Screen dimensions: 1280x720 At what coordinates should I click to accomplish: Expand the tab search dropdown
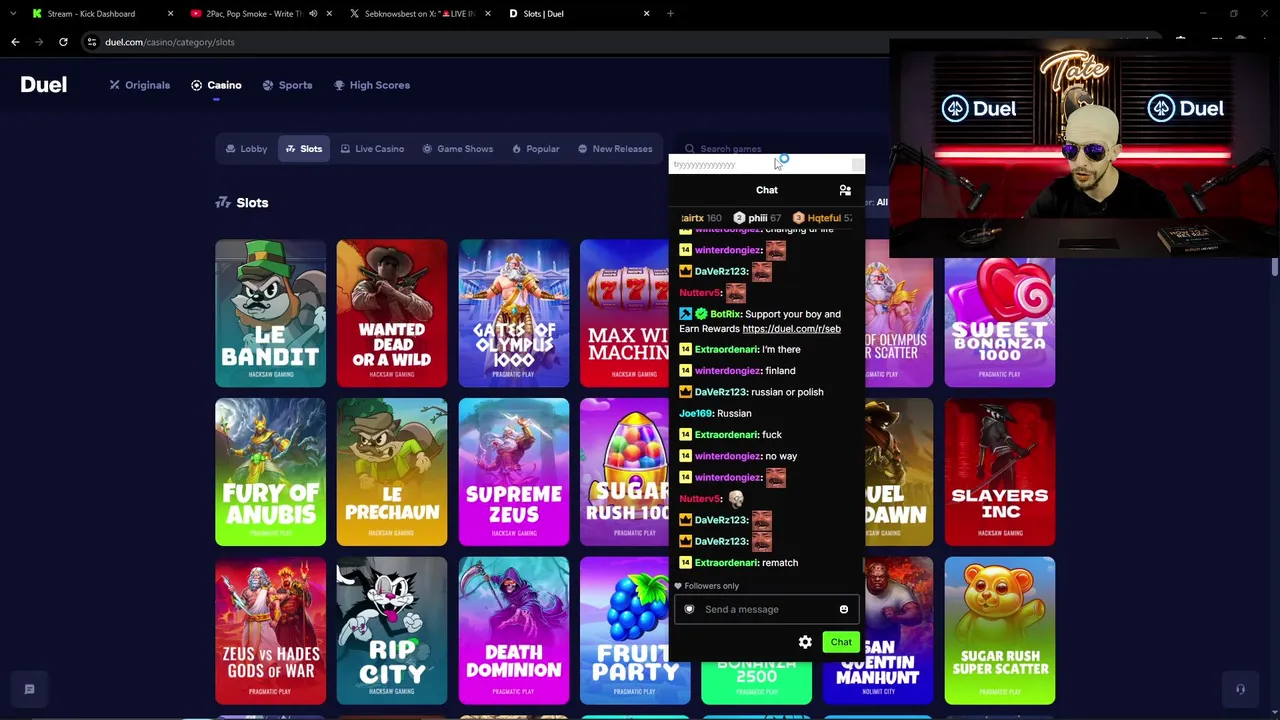(x=12, y=14)
